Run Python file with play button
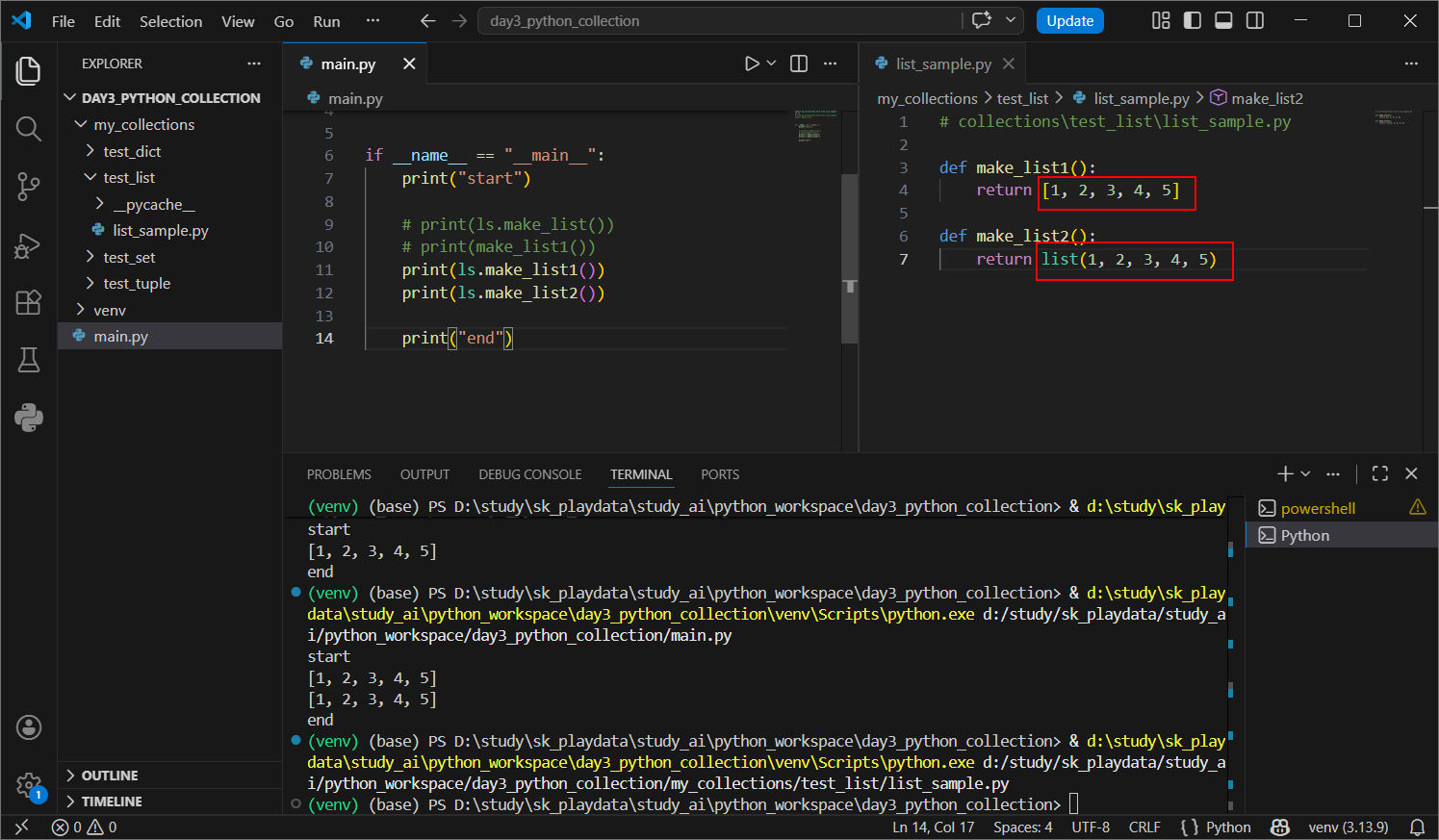The height and width of the screenshot is (840, 1439). click(x=752, y=64)
